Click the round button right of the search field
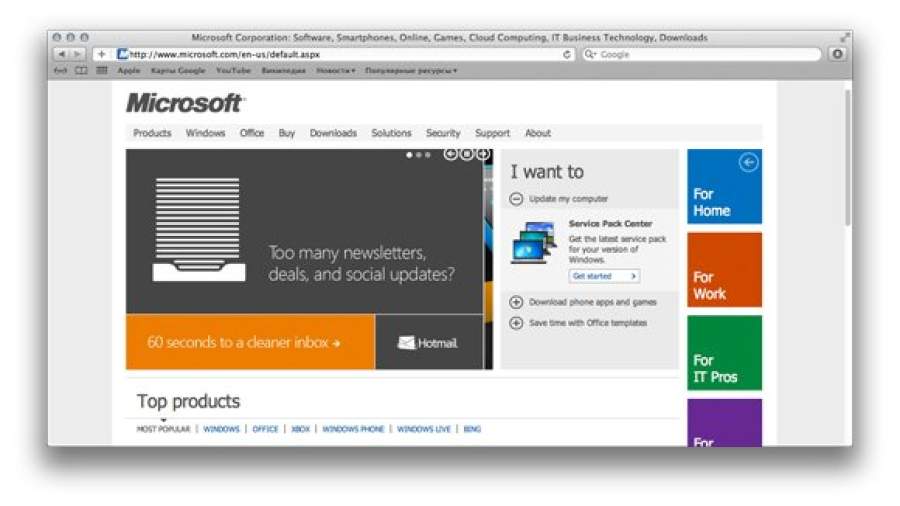This screenshot has height=506, width=900. pos(837,54)
